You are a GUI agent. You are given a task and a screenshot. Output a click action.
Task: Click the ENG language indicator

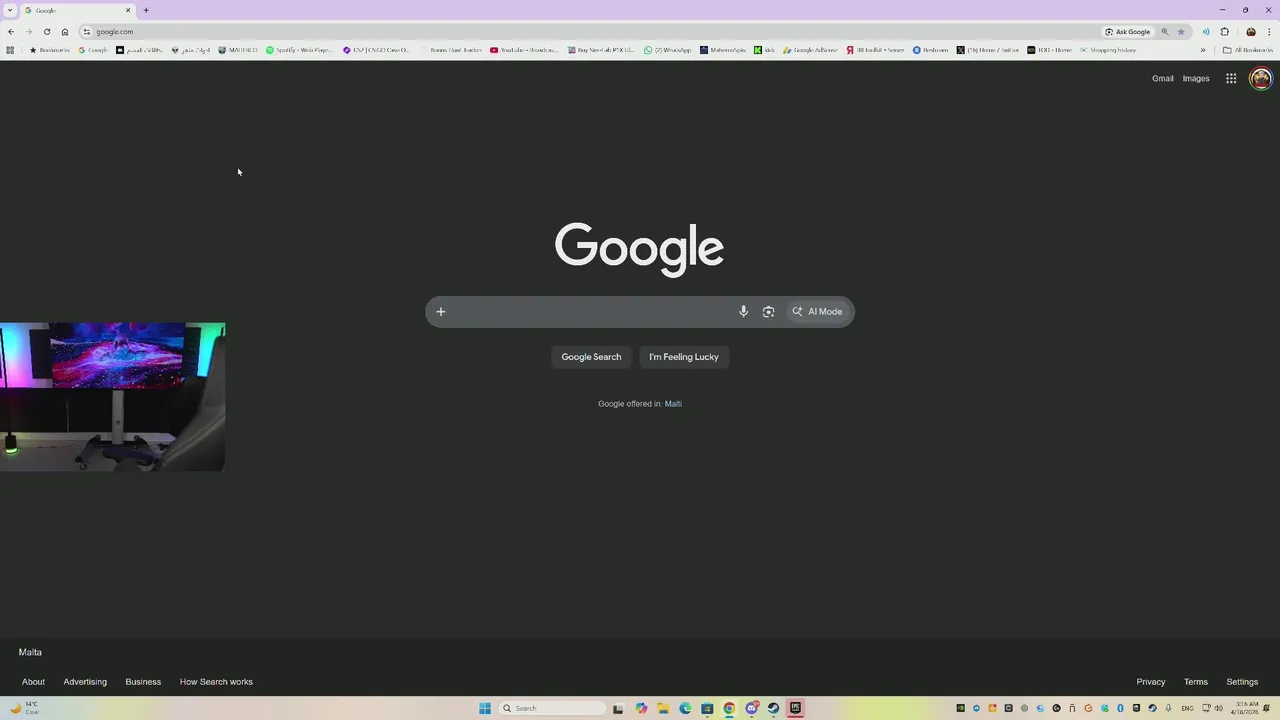click(1187, 708)
